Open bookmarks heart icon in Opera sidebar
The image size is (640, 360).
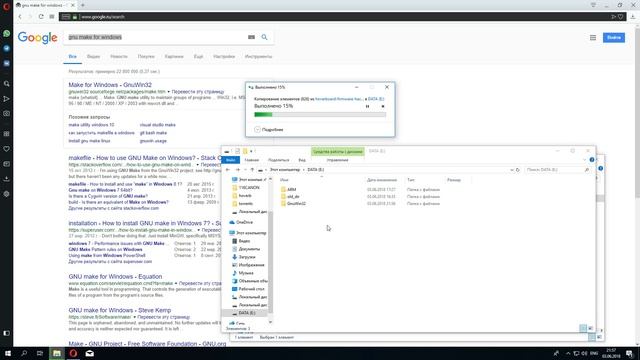click(x=7, y=149)
